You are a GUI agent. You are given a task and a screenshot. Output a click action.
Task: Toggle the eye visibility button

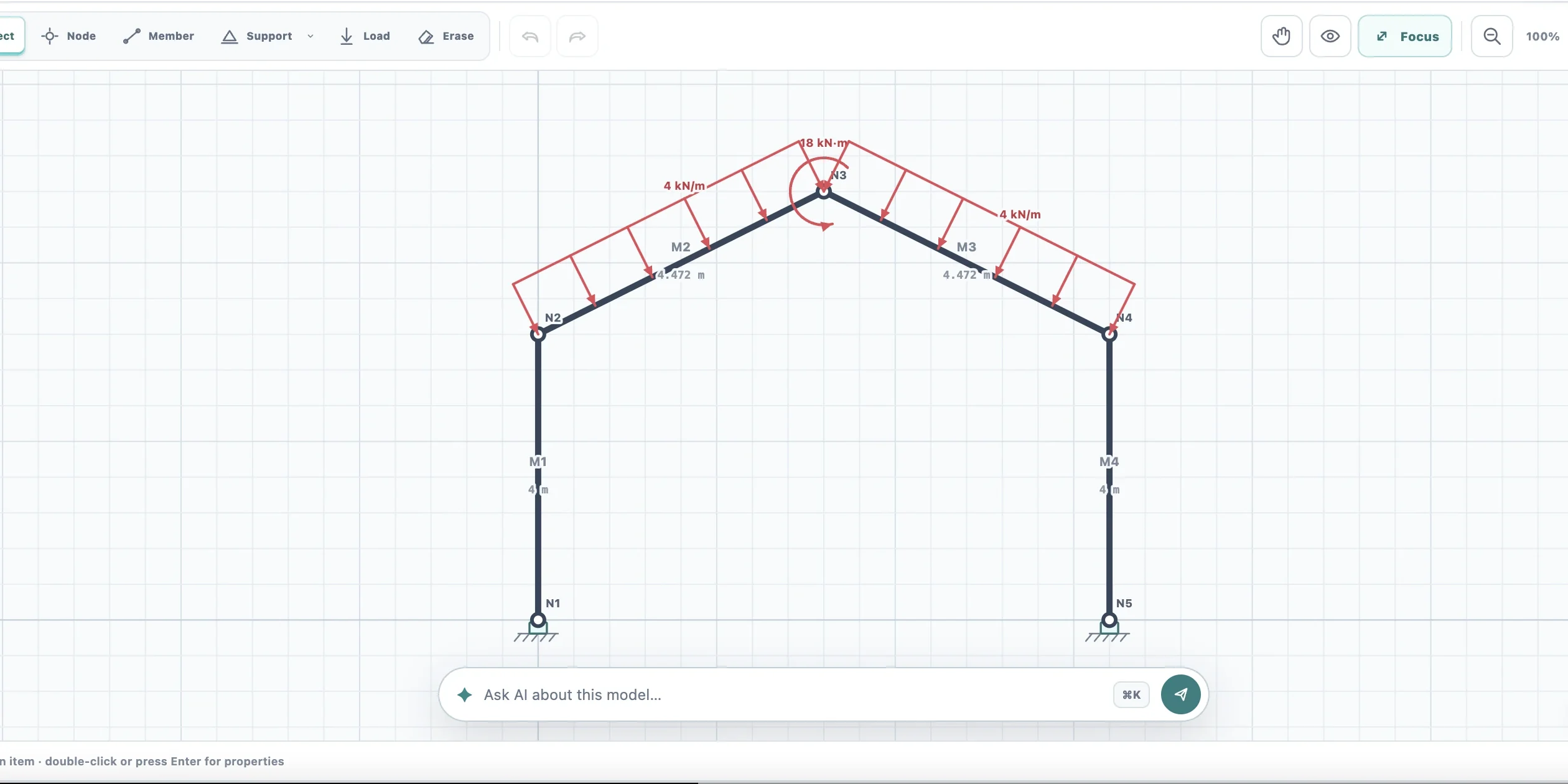1330,37
